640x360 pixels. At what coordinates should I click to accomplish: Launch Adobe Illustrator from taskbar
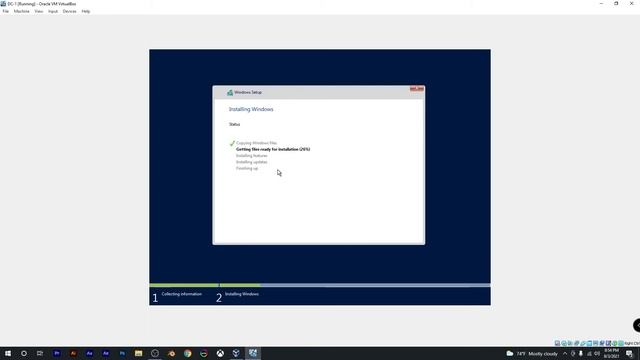(x=73, y=353)
